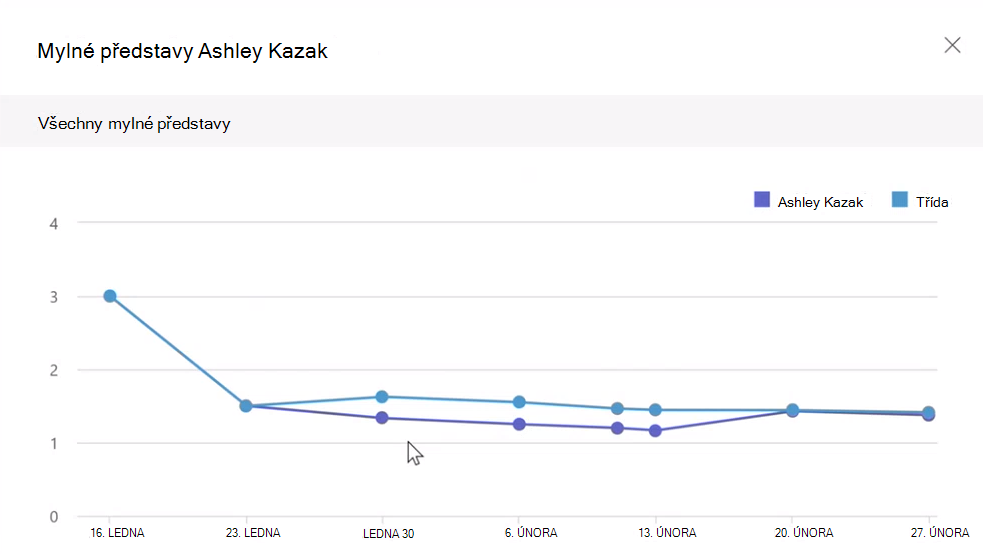Click the Ashley Kazak legend label
The height and width of the screenshot is (554, 983).
click(820, 202)
